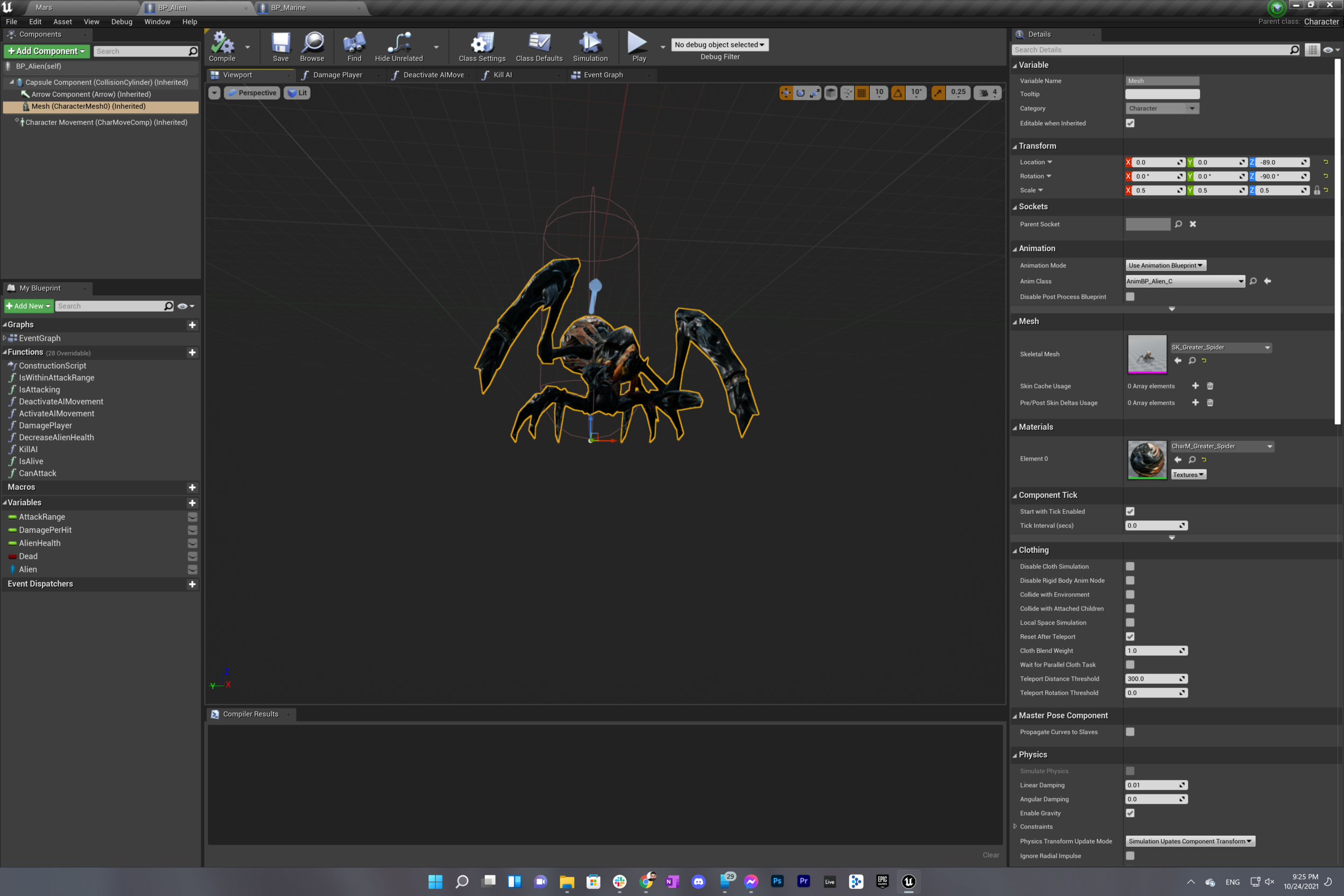Add element to Skin Cache Usage array
This screenshot has width=1344, height=896.
point(1196,386)
